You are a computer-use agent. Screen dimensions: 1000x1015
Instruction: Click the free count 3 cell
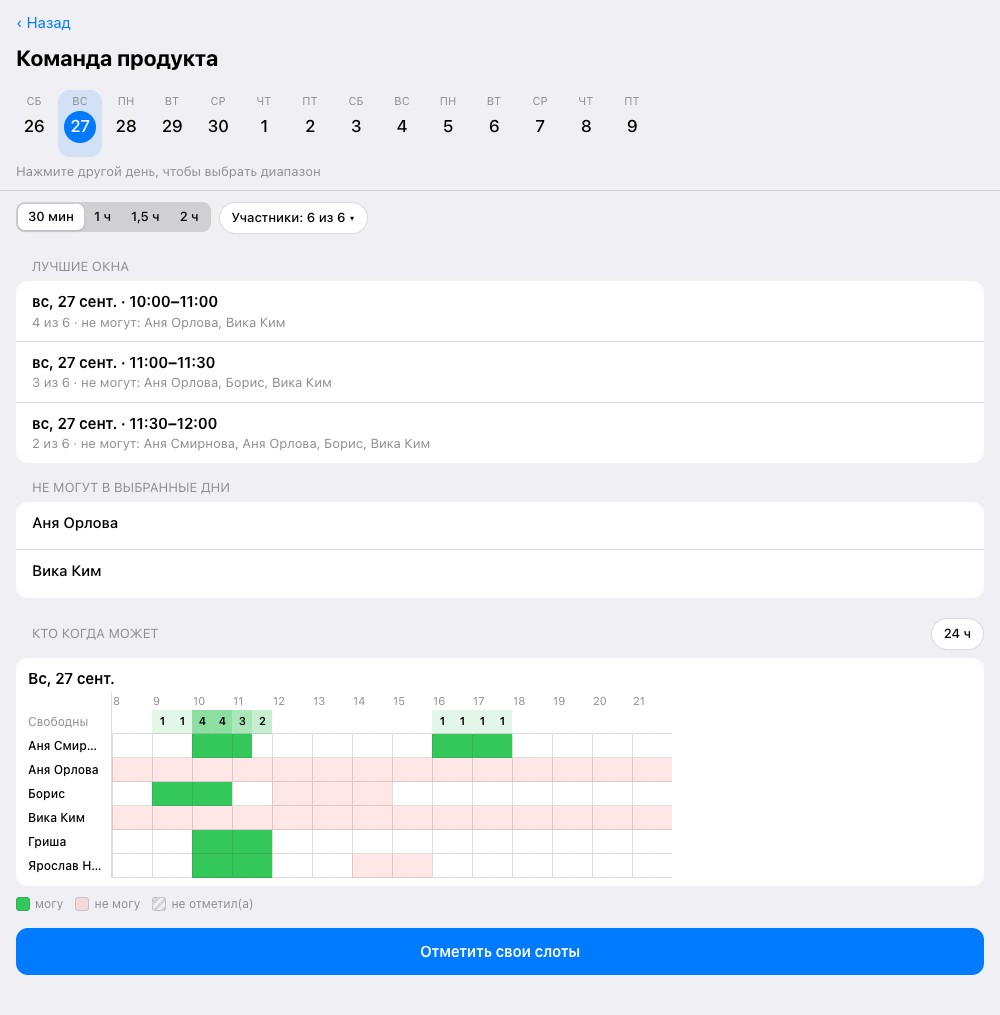click(x=242, y=721)
